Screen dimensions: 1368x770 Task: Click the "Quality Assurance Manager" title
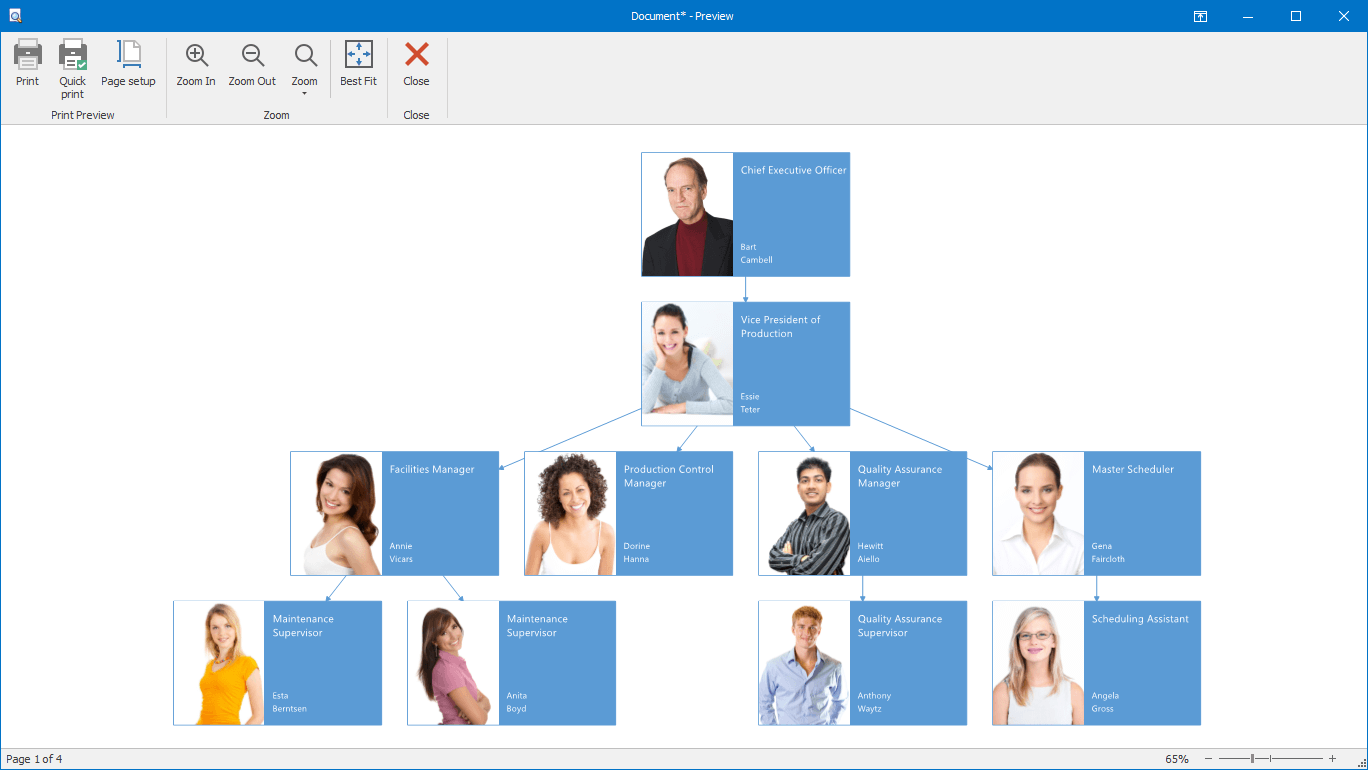click(x=900, y=476)
